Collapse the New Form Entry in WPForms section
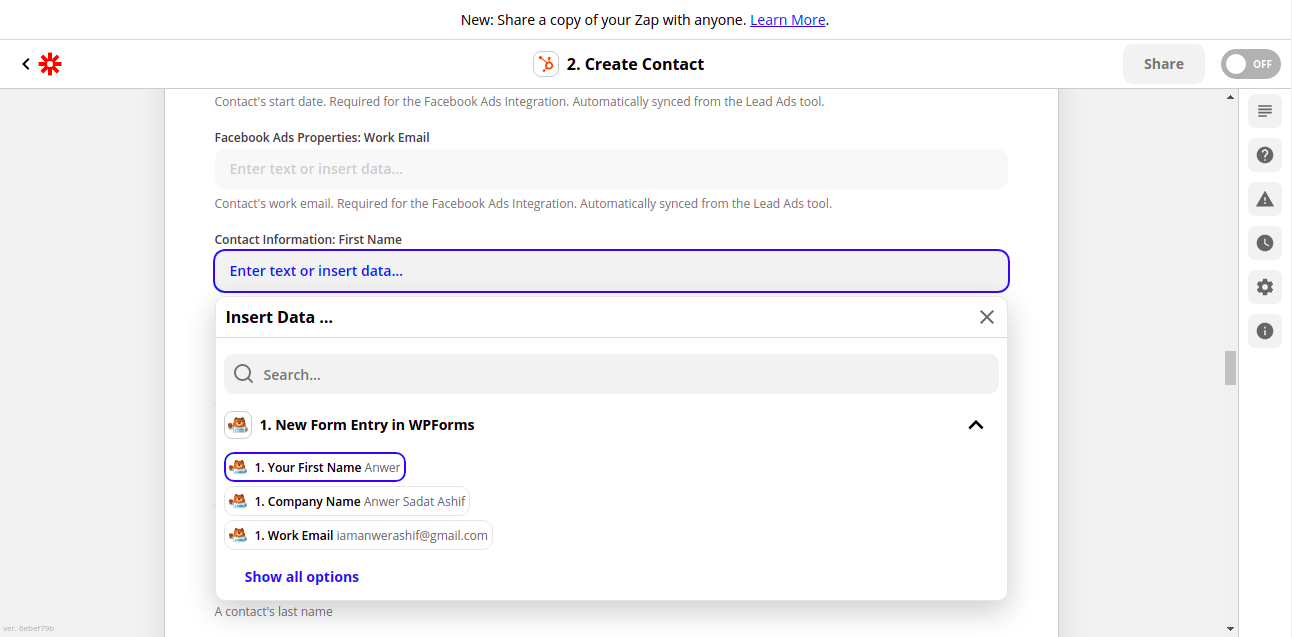Image resolution: width=1292 pixels, height=637 pixels. click(x=976, y=425)
